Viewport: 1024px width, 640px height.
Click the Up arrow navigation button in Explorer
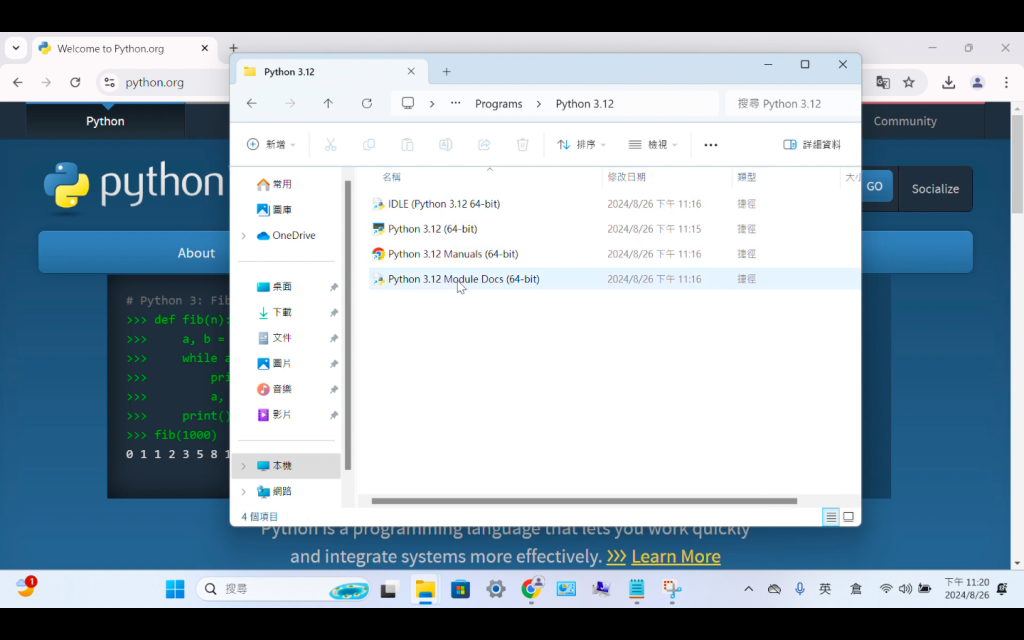click(x=328, y=103)
